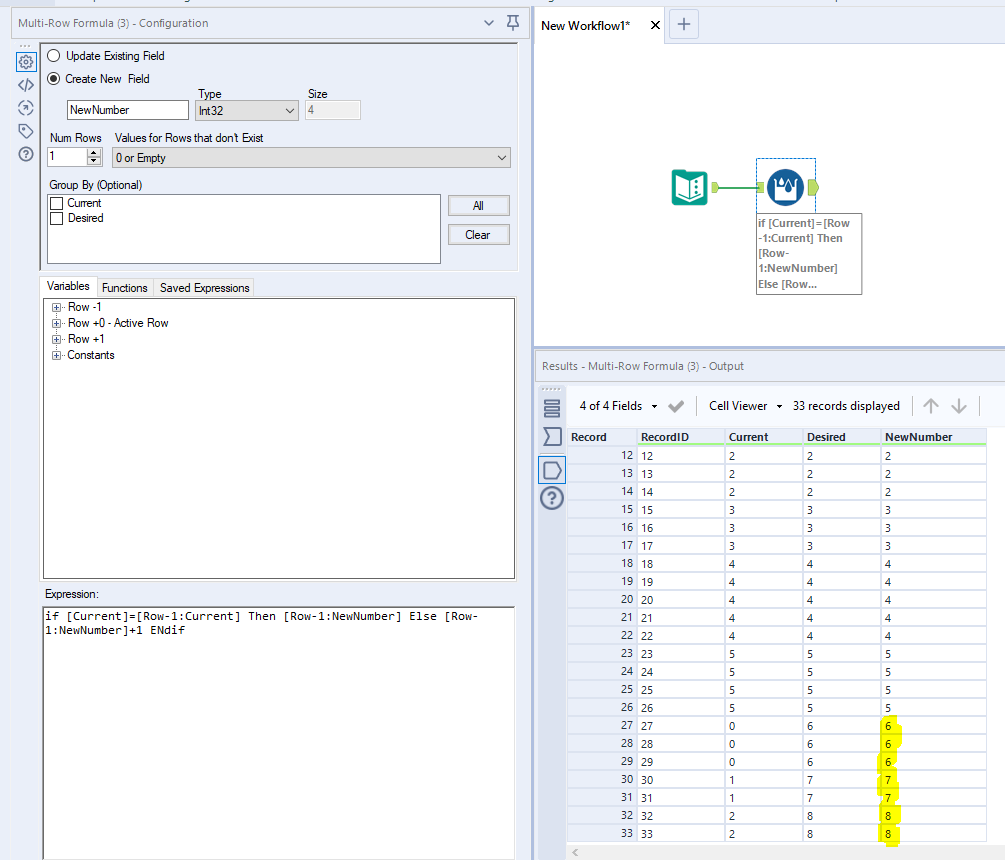Pin the Configuration panel
1005x860 pixels.
point(512,22)
